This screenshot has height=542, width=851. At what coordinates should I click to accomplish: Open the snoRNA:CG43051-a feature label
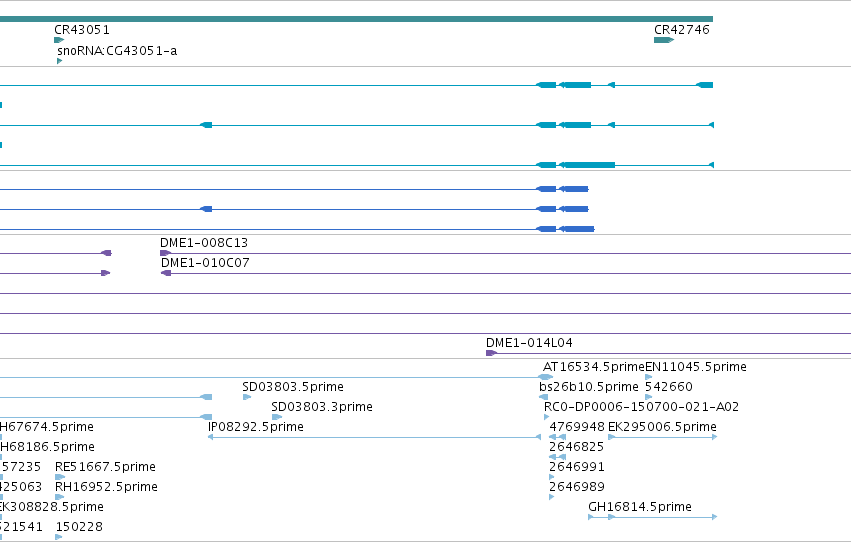click(117, 51)
